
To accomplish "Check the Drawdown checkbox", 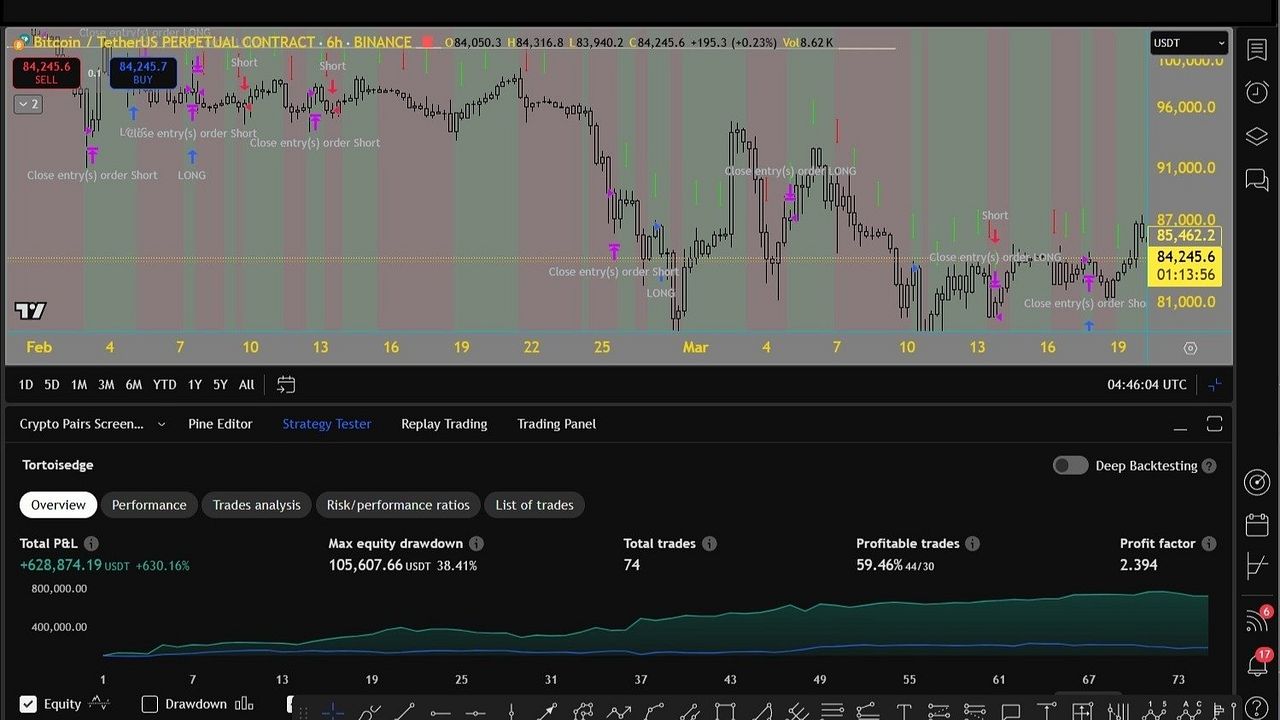I will pos(150,704).
